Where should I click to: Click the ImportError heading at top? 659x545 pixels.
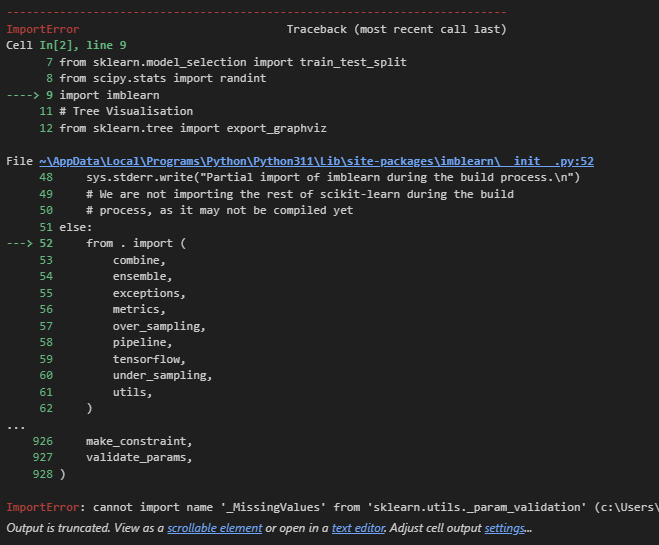(x=42, y=29)
